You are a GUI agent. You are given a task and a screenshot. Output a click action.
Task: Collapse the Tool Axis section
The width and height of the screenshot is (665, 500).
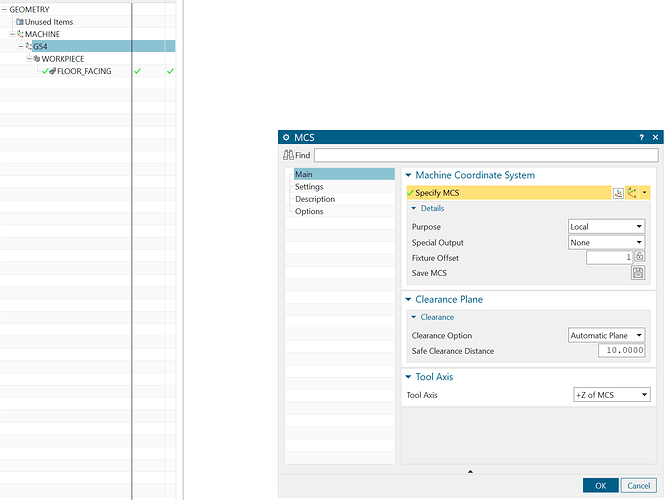tap(408, 377)
